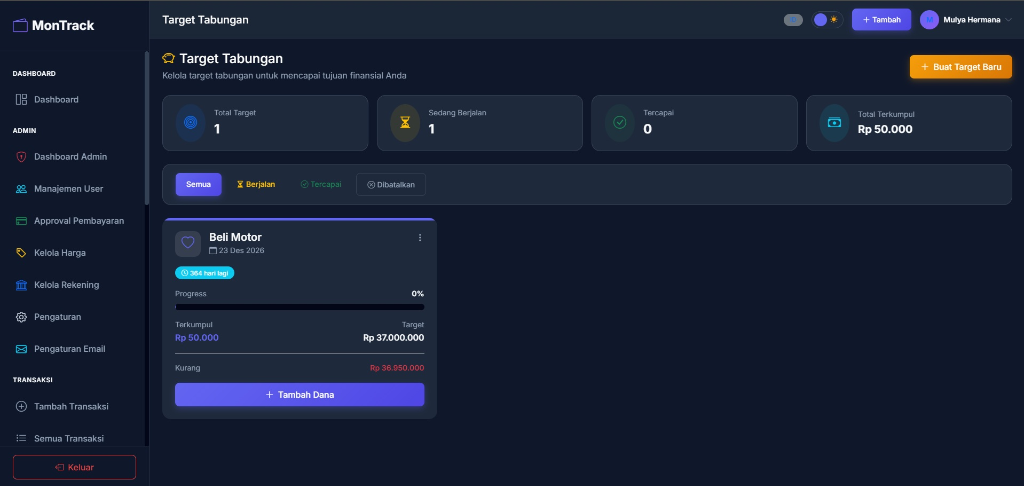The height and width of the screenshot is (486, 1024).
Task: Click the Beli Motor progress bar
Action: point(299,307)
